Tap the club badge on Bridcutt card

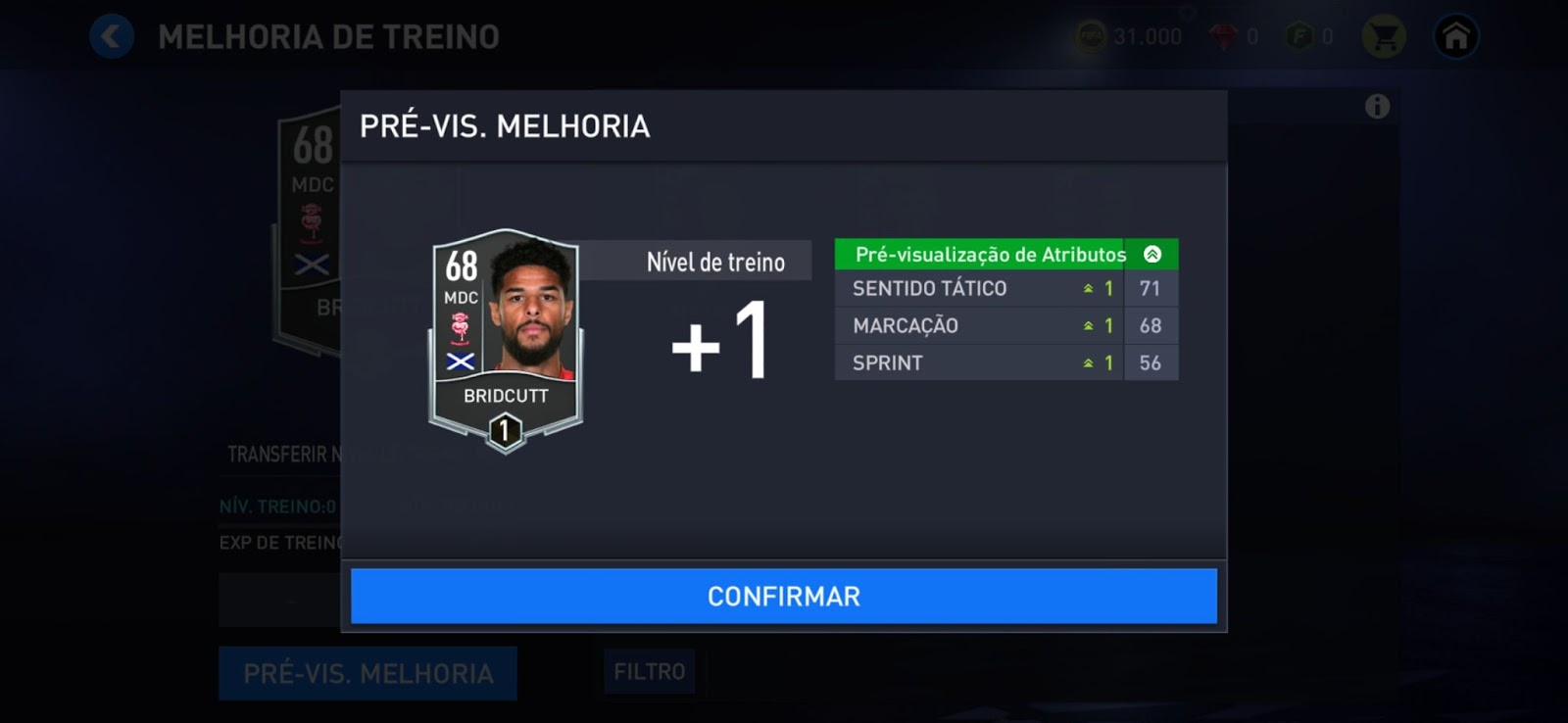pos(460,328)
